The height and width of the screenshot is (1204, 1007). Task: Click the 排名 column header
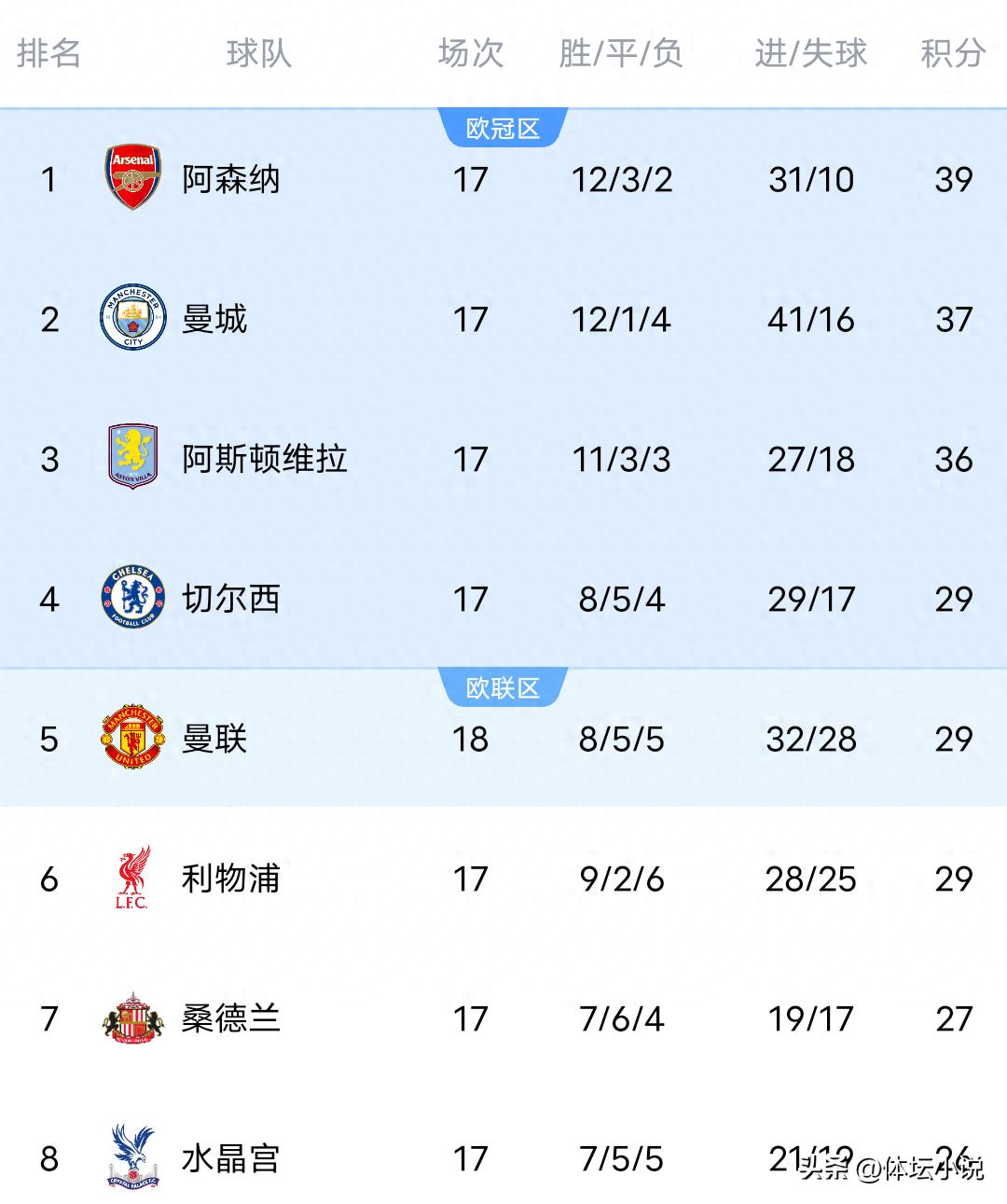48,53
